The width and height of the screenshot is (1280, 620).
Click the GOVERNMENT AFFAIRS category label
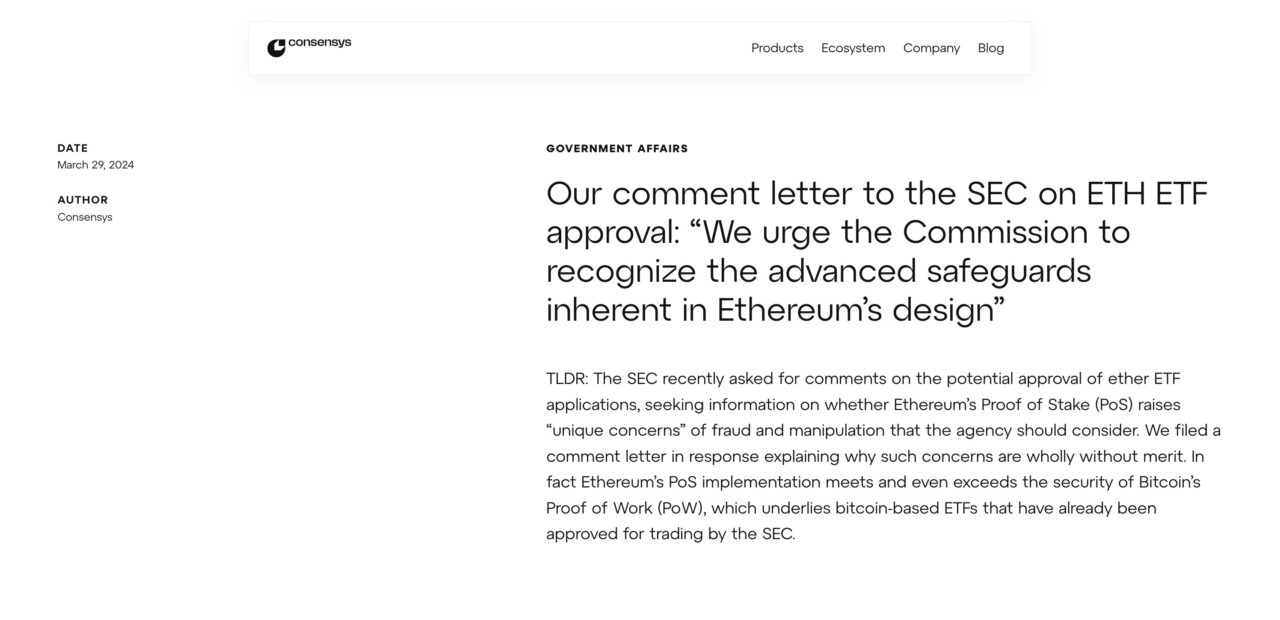pos(617,148)
